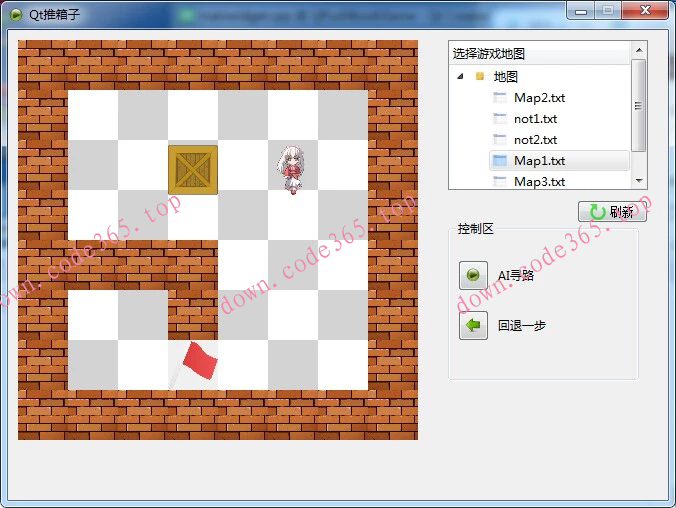Click the player character sprite

click(x=292, y=169)
